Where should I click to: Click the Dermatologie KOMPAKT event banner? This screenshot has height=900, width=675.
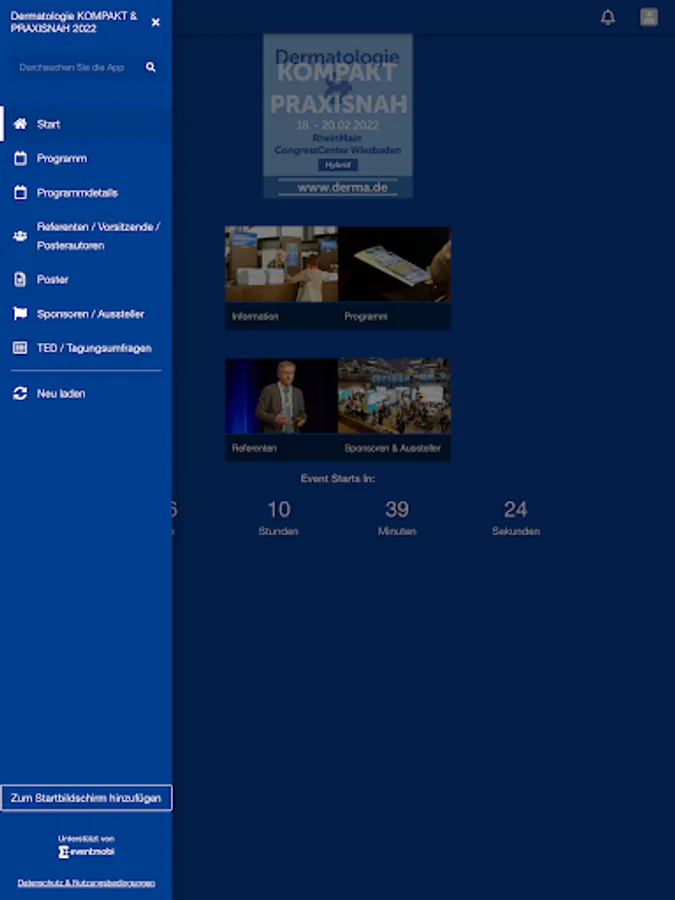click(338, 116)
